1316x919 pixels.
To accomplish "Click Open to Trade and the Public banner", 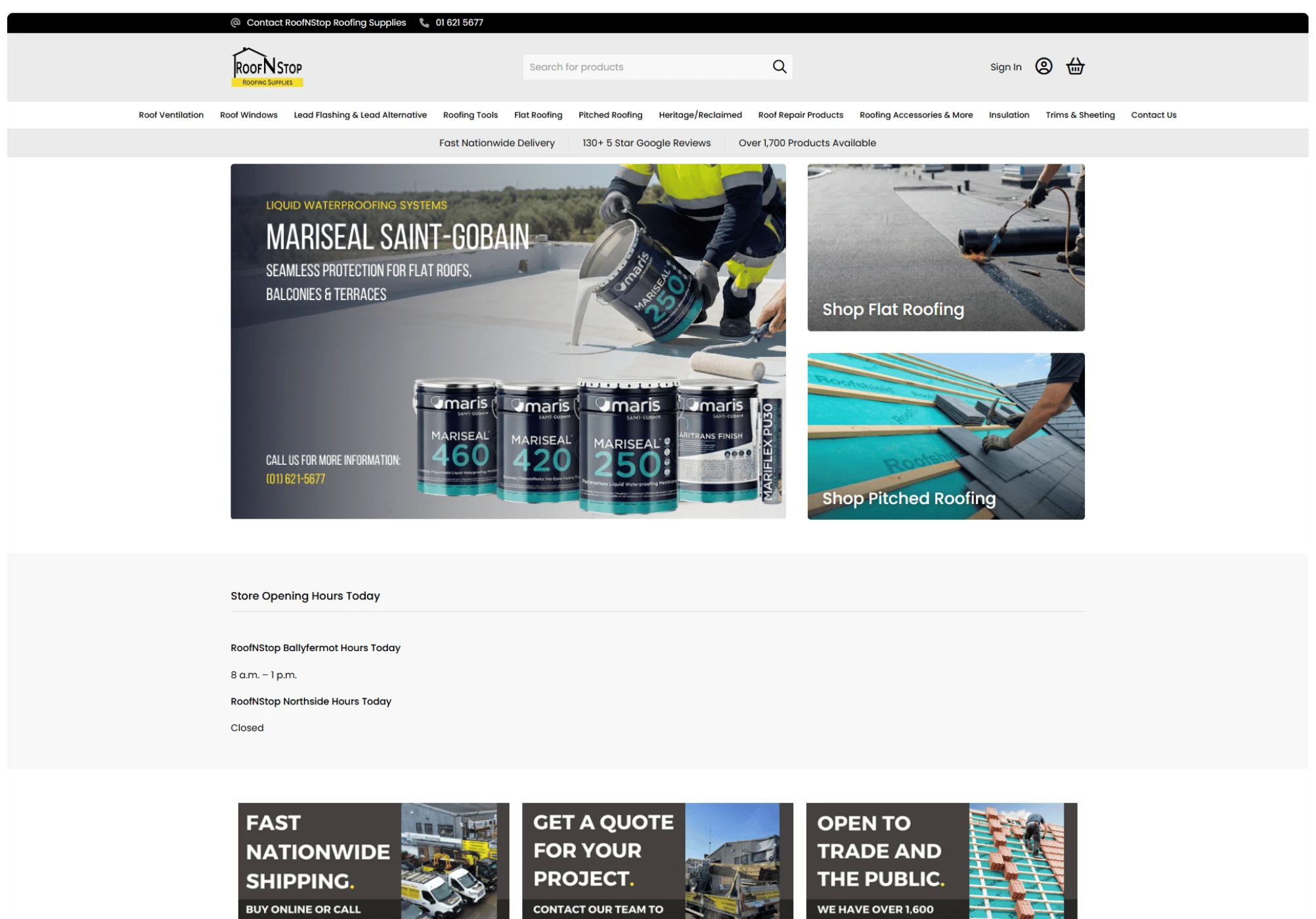I will point(942,861).
